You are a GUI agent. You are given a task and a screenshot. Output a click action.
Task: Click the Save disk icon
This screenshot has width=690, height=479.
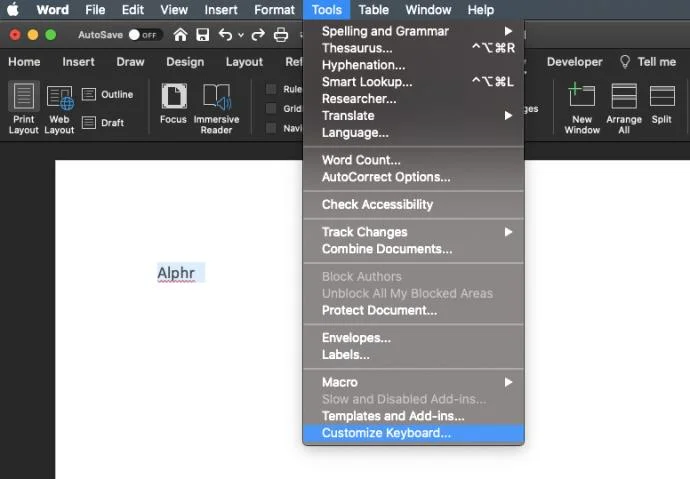tap(202, 34)
